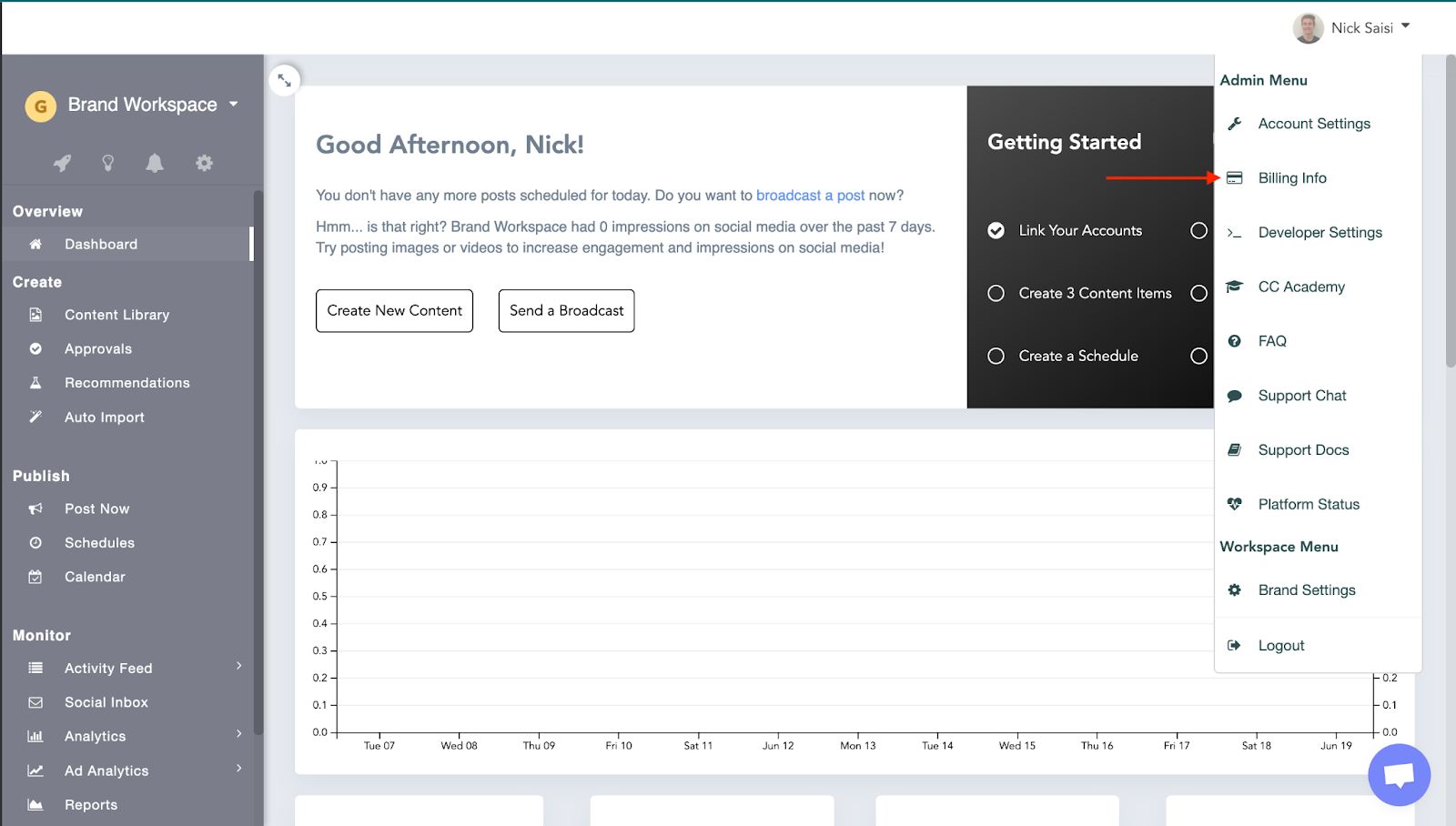
Task: Open the Nick Saisi user menu dropdown
Action: tap(1370, 28)
